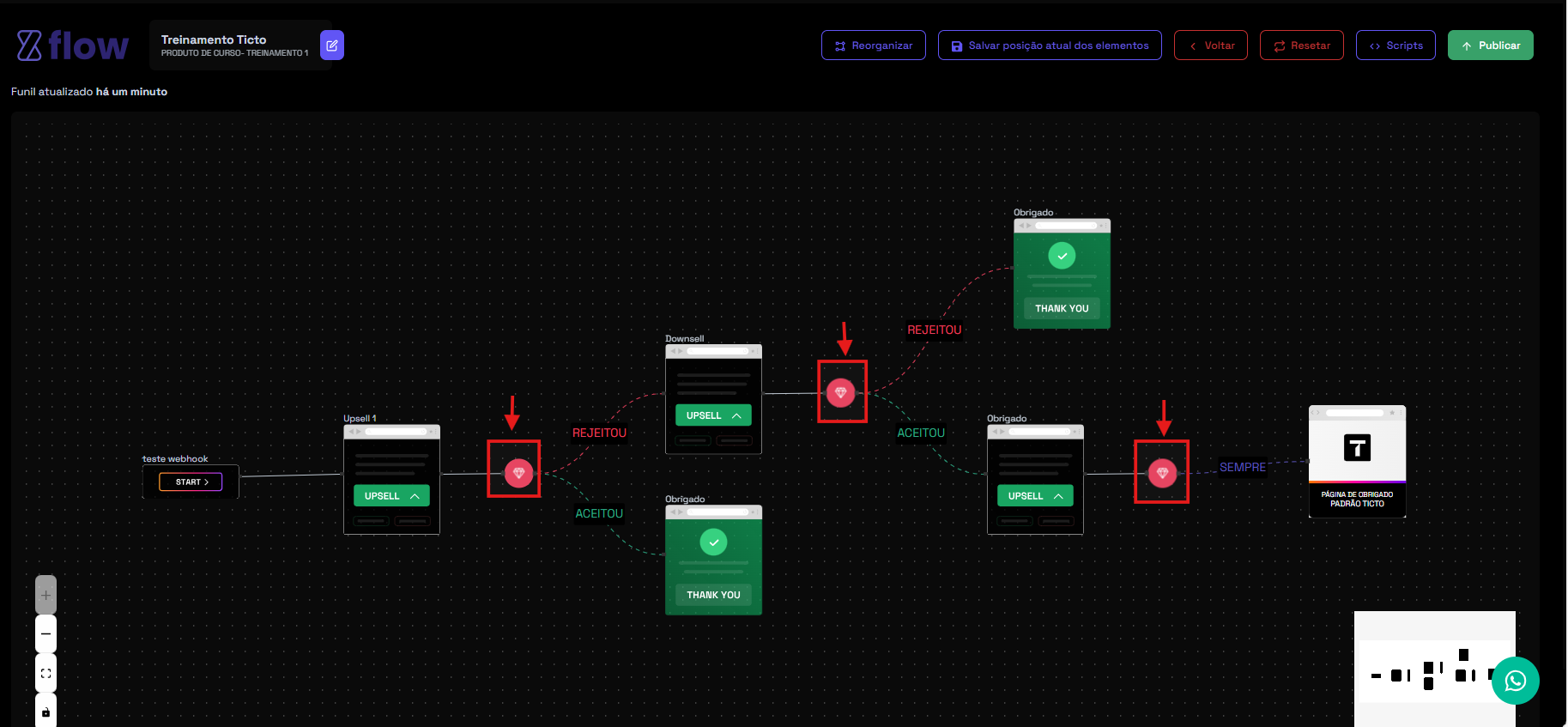This screenshot has width=1568, height=727.
Task: Expand the Downsell card UPSELL chevron
Action: point(736,415)
